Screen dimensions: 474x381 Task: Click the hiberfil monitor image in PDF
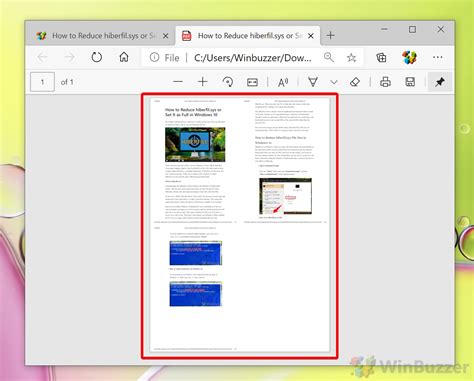(195, 144)
